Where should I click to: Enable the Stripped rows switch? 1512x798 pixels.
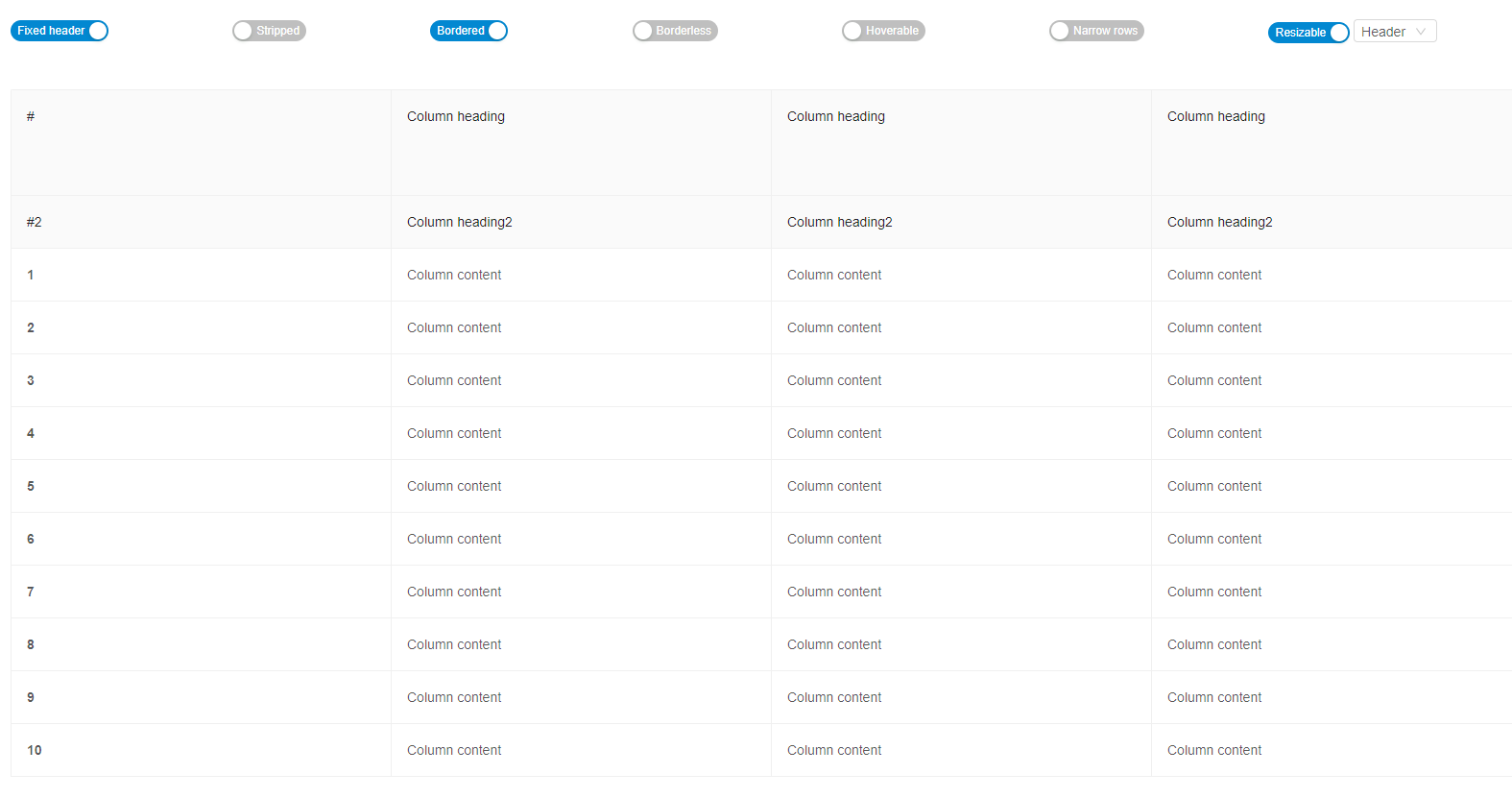[x=269, y=31]
